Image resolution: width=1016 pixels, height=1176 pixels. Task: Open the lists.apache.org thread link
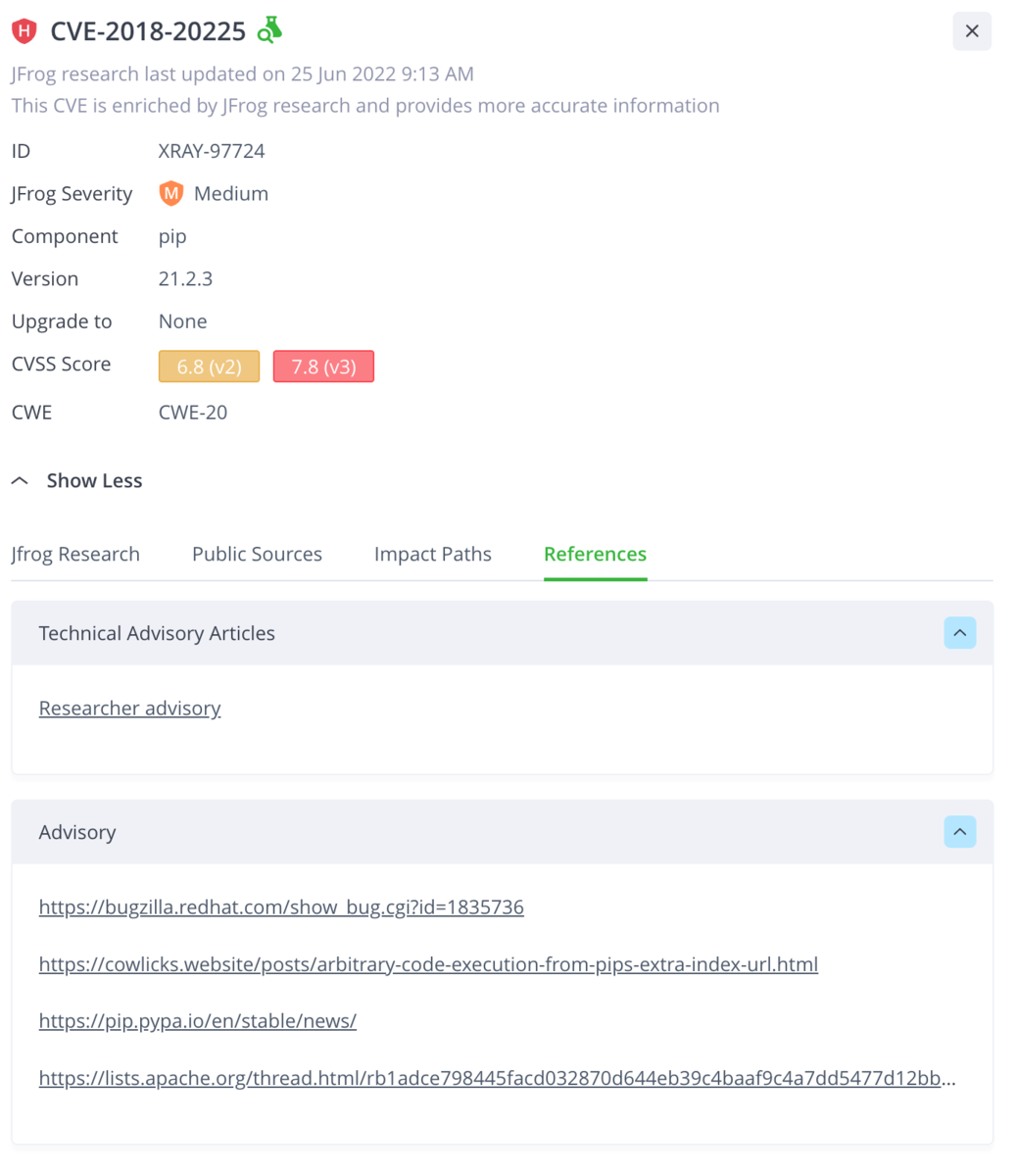[498, 1078]
